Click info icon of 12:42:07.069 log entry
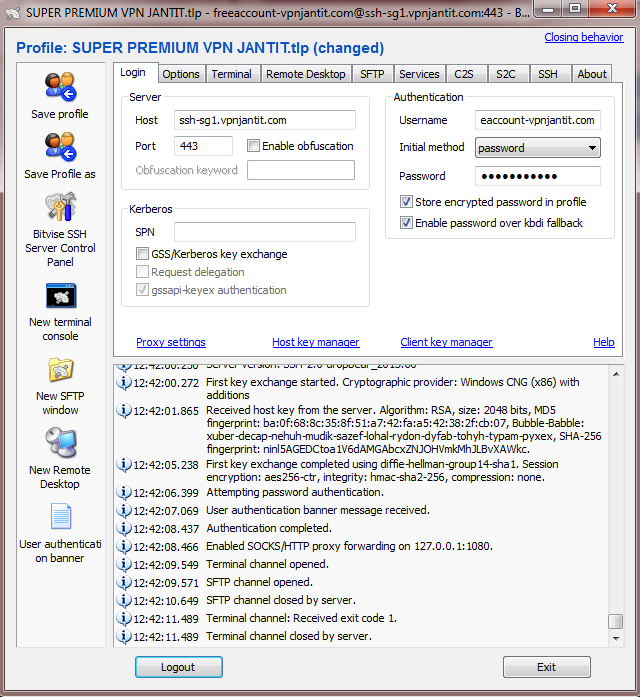This screenshot has width=640, height=697. pyautogui.click(x=124, y=510)
